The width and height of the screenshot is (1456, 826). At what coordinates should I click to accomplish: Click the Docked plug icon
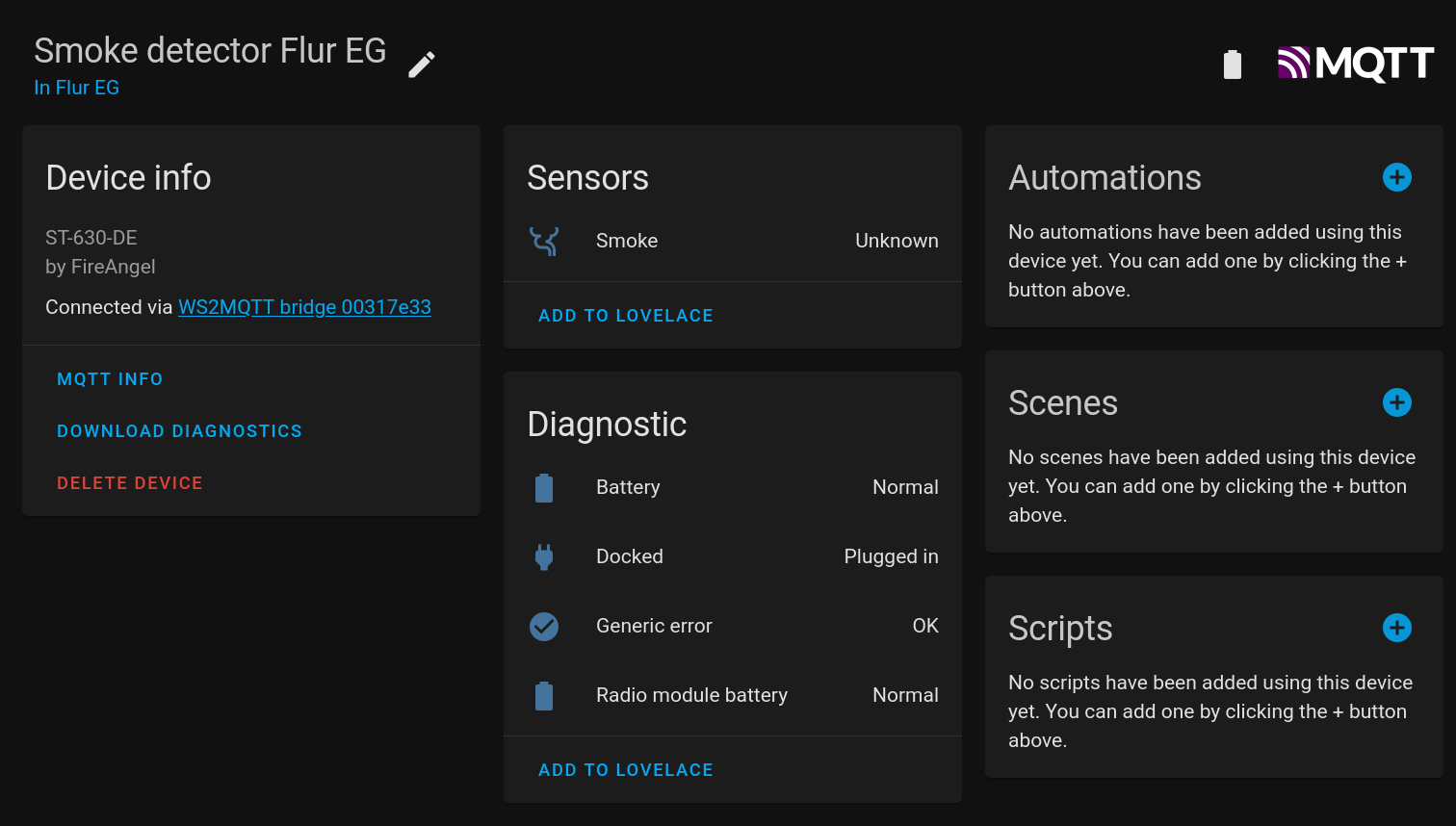point(544,556)
